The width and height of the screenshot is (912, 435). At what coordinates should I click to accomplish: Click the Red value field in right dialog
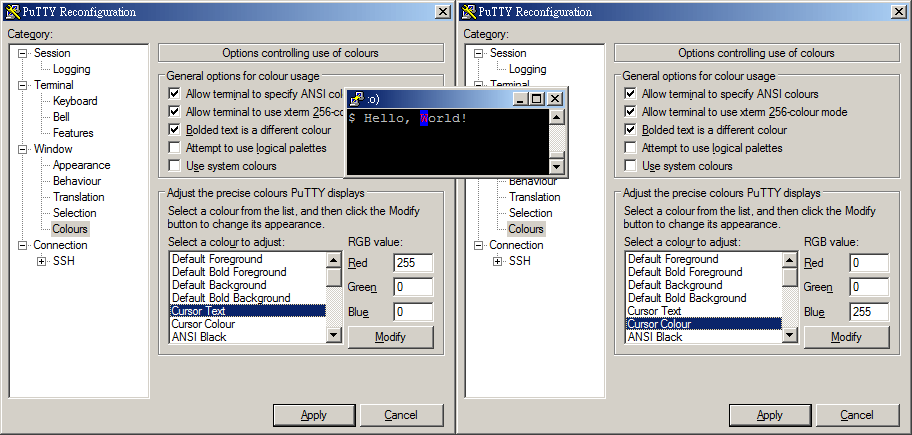click(869, 263)
